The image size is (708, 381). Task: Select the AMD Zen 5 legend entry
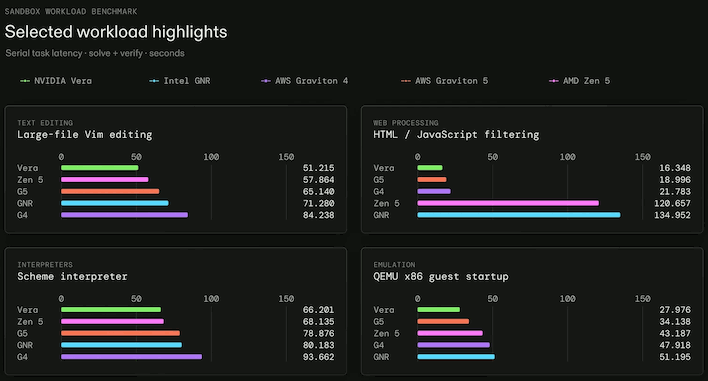click(x=579, y=81)
